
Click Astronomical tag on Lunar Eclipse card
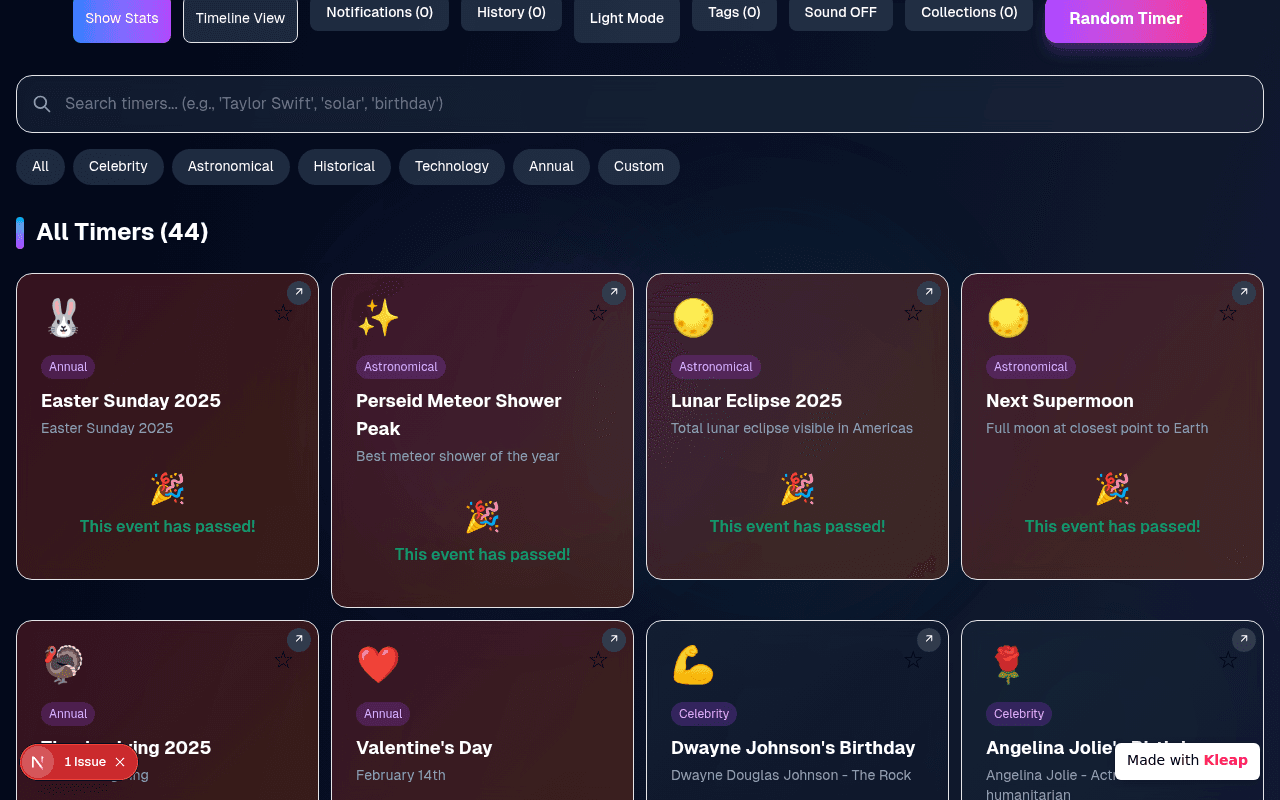(x=716, y=367)
